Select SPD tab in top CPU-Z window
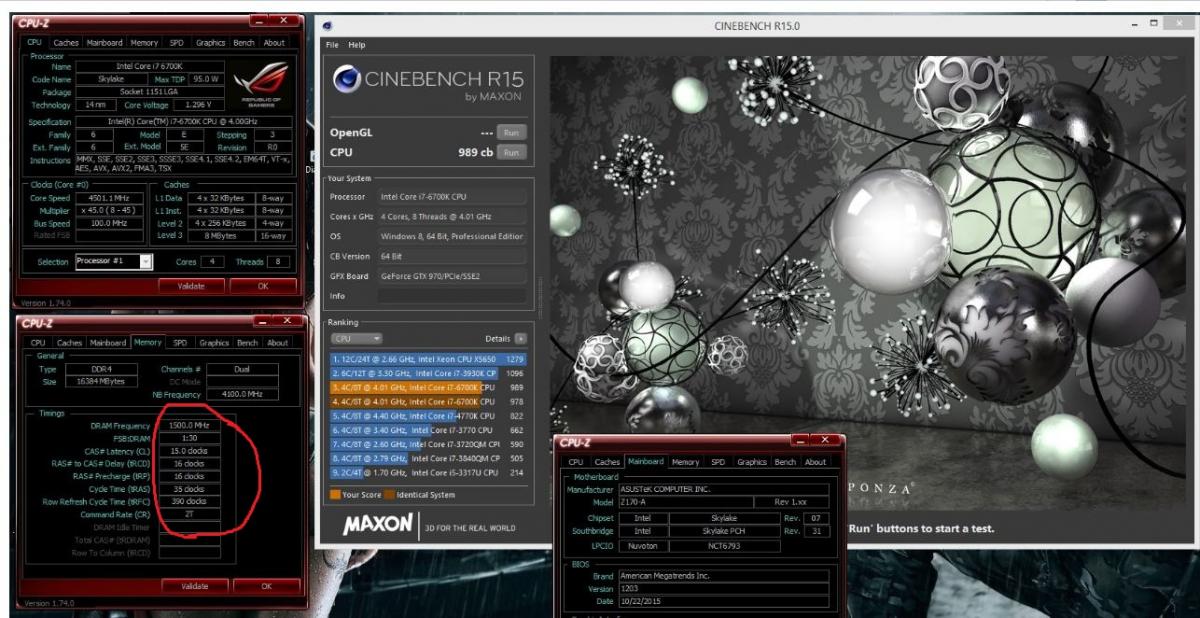The width and height of the screenshot is (1200, 618). (x=176, y=43)
